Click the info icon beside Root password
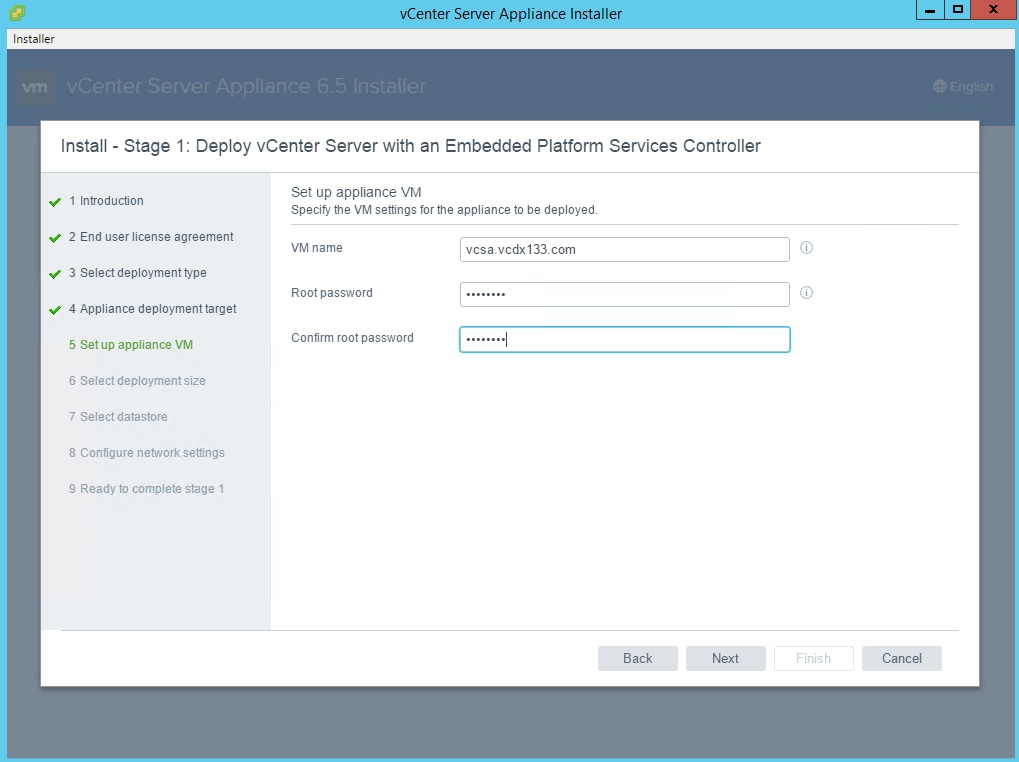Viewport: 1019px width, 762px height. (x=806, y=293)
